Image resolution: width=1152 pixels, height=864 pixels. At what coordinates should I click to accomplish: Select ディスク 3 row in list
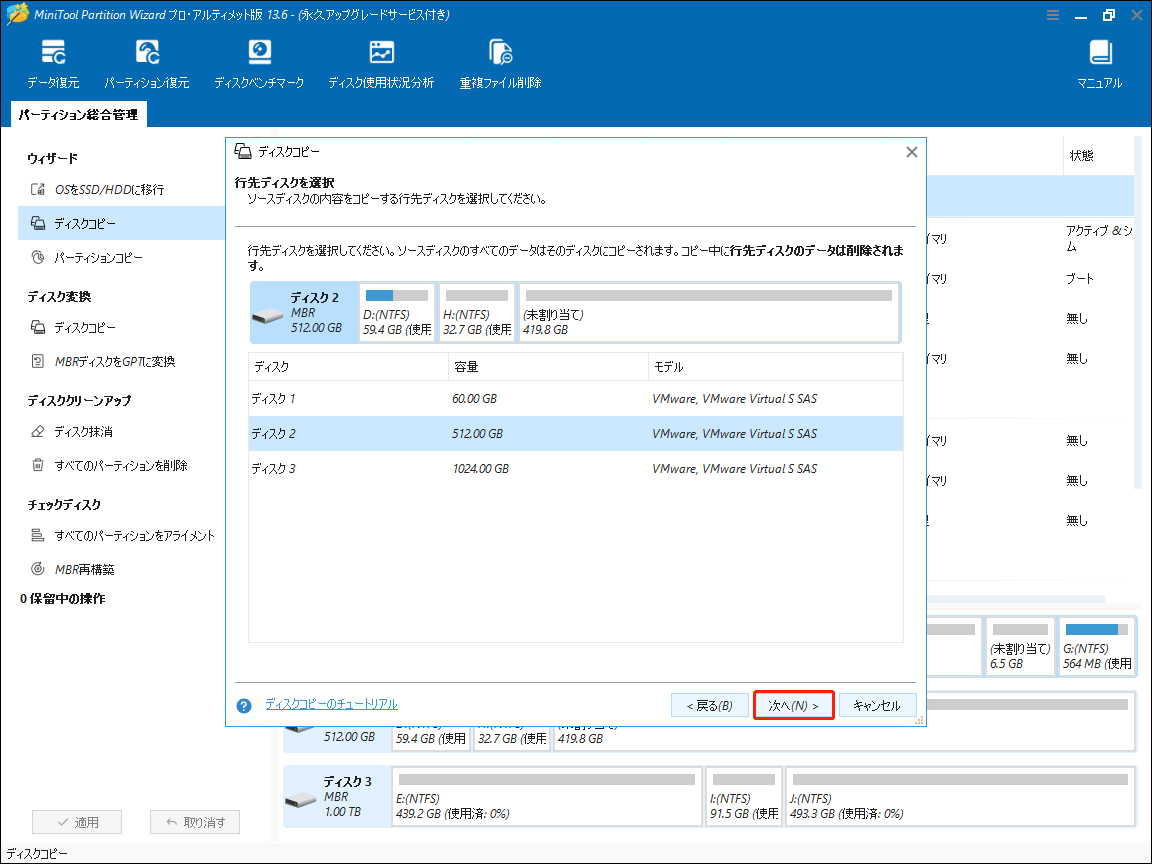[x=576, y=469]
